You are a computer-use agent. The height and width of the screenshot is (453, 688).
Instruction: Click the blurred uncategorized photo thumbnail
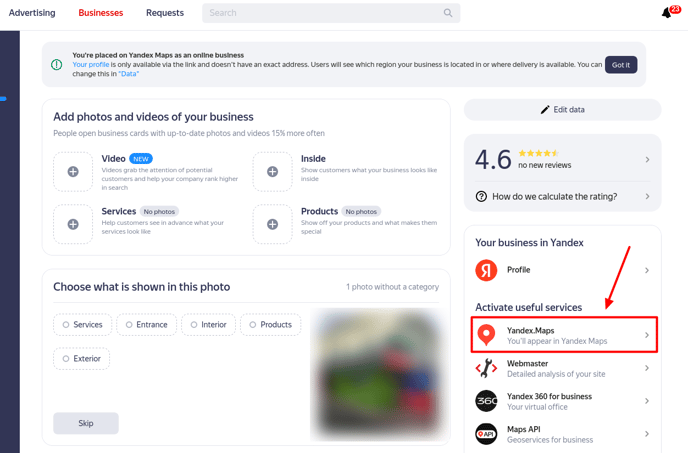click(x=377, y=374)
